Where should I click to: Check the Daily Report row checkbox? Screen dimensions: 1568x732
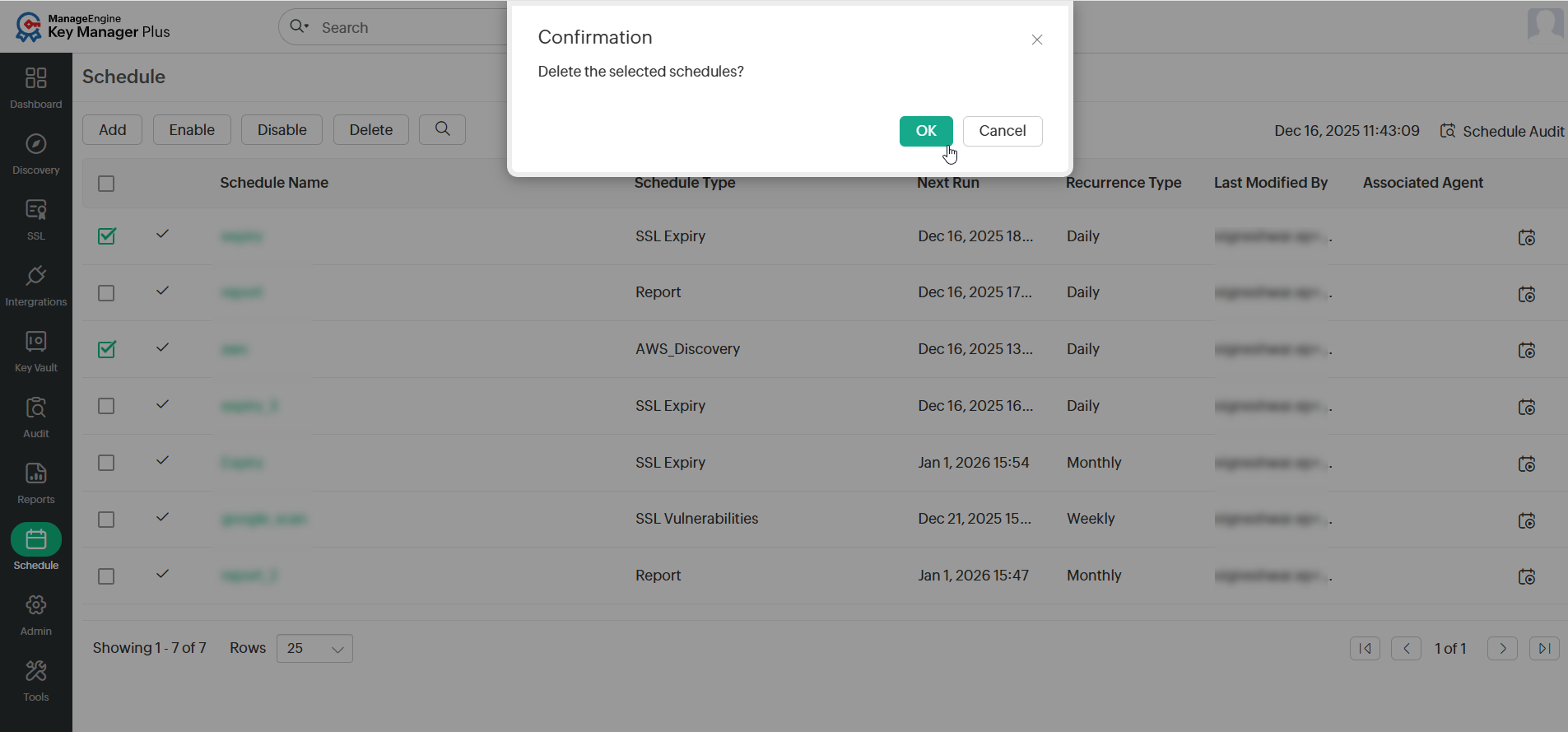[x=106, y=293]
